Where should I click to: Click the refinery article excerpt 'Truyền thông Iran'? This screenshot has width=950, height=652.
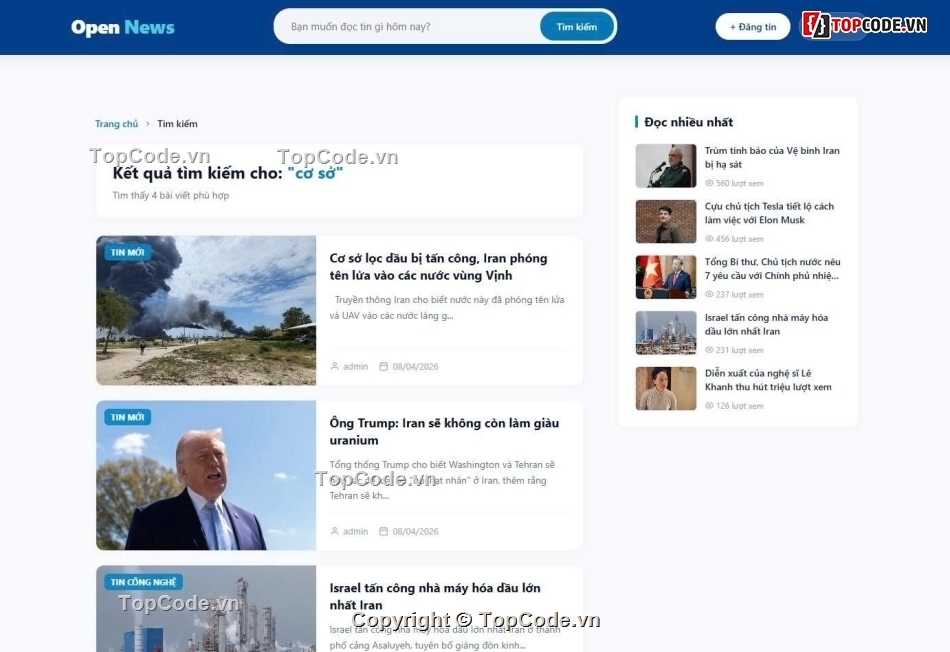click(x=447, y=307)
